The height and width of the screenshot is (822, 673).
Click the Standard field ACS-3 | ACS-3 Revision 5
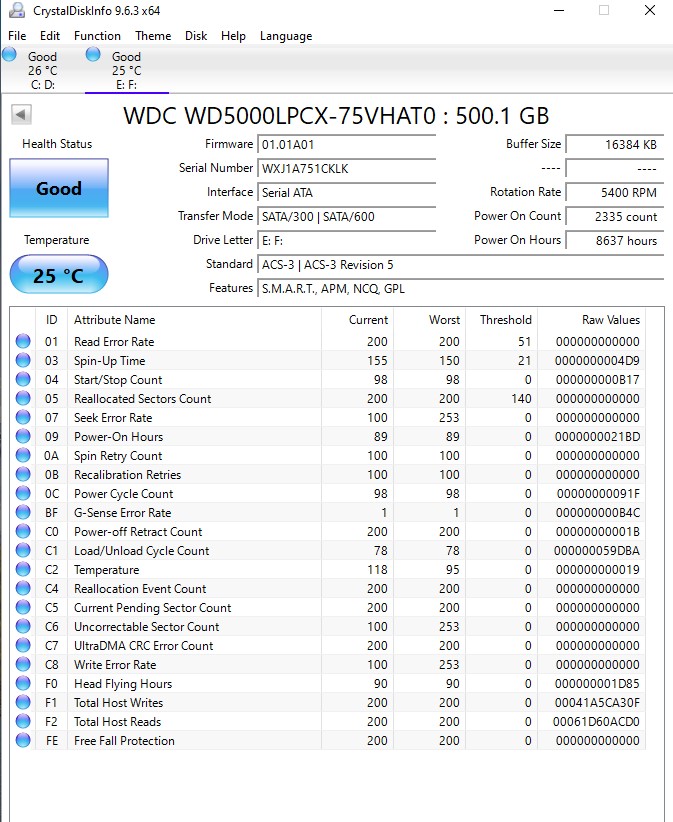[461, 265]
